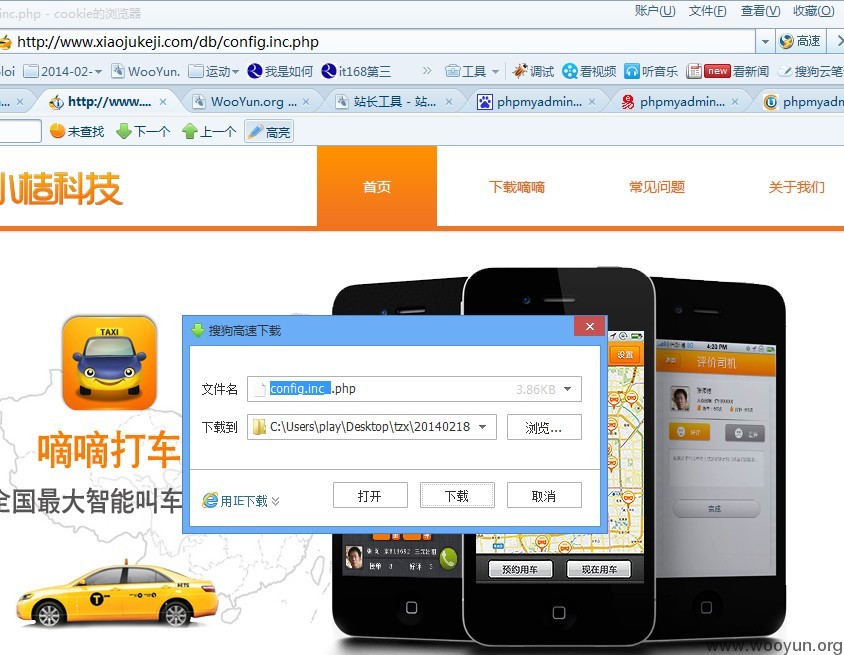Open the 查看 menu
The height and width of the screenshot is (655, 844).
point(760,11)
